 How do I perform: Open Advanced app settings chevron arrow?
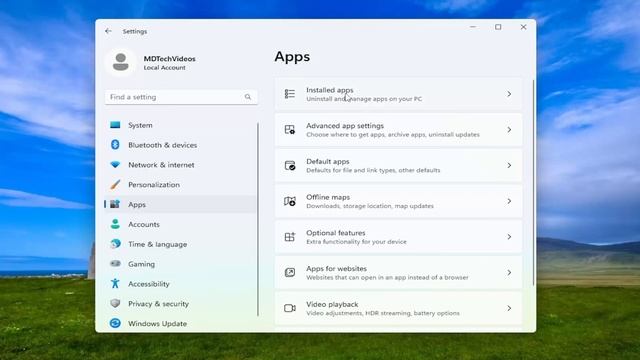point(509,130)
